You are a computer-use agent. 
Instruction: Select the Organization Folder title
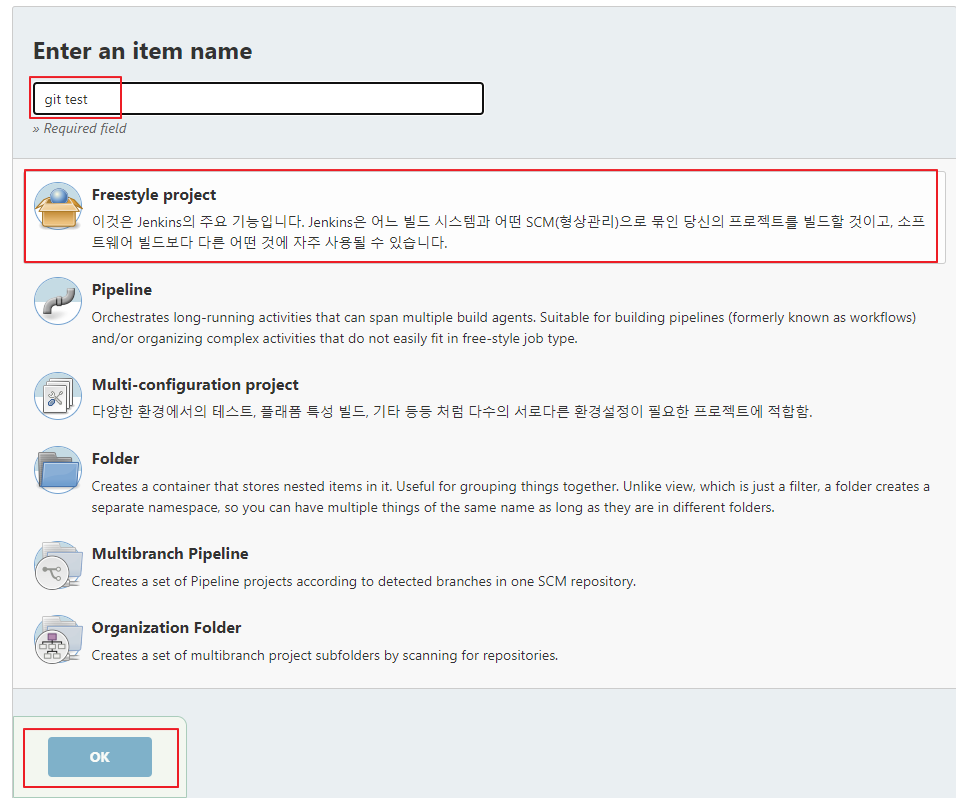pyautogui.click(x=166, y=627)
